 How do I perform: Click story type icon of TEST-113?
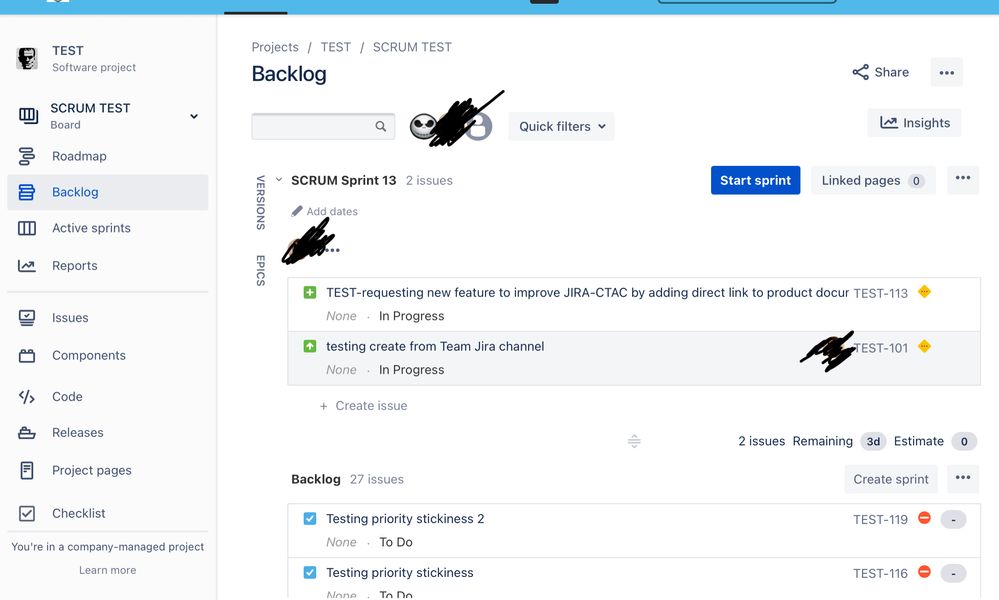(310, 292)
